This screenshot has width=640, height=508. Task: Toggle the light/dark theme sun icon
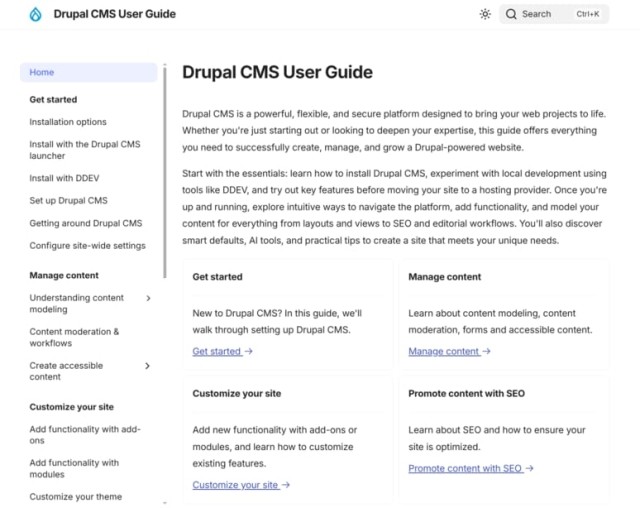pyautogui.click(x=485, y=14)
